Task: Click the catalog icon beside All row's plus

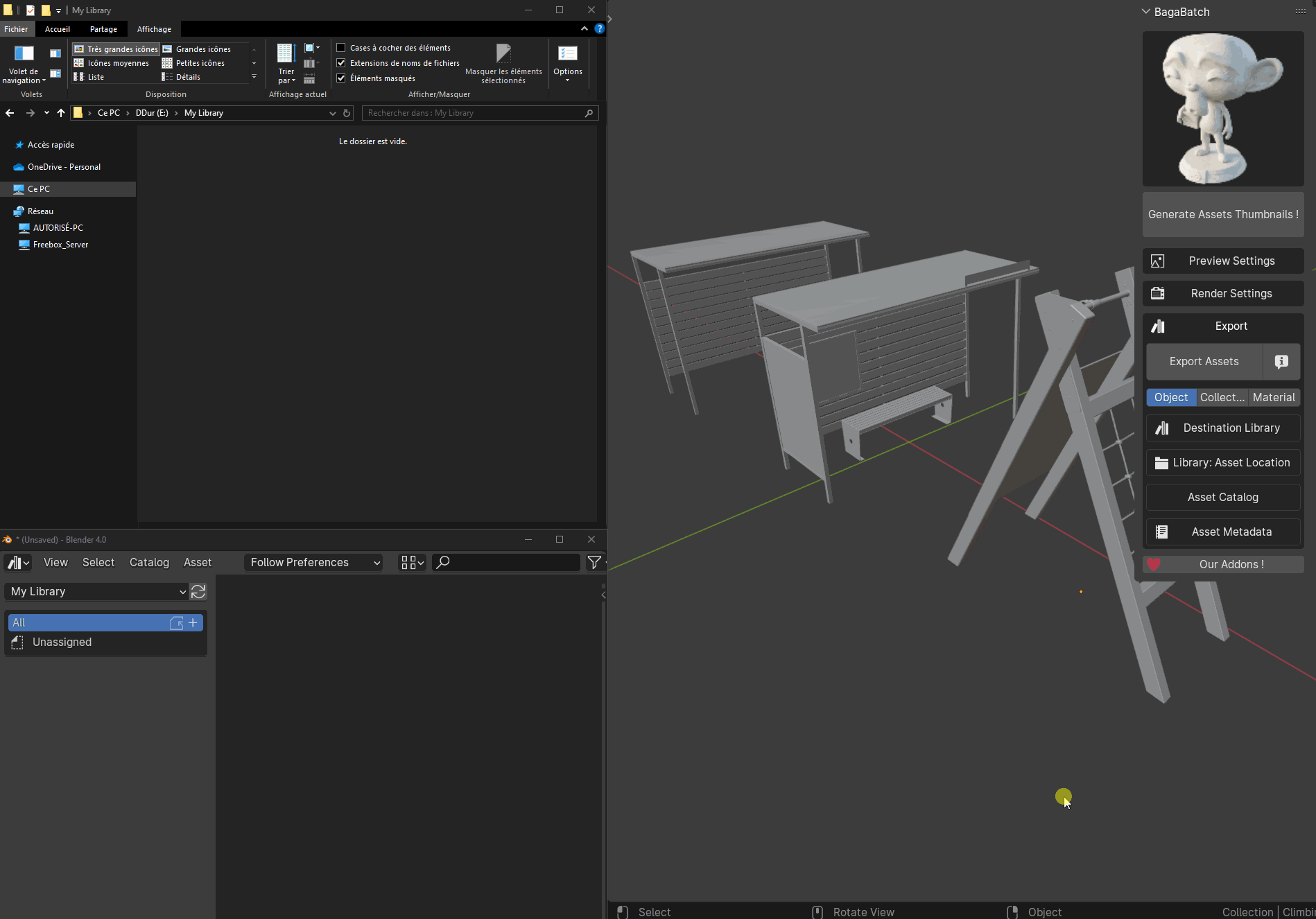Action: pyautogui.click(x=177, y=623)
